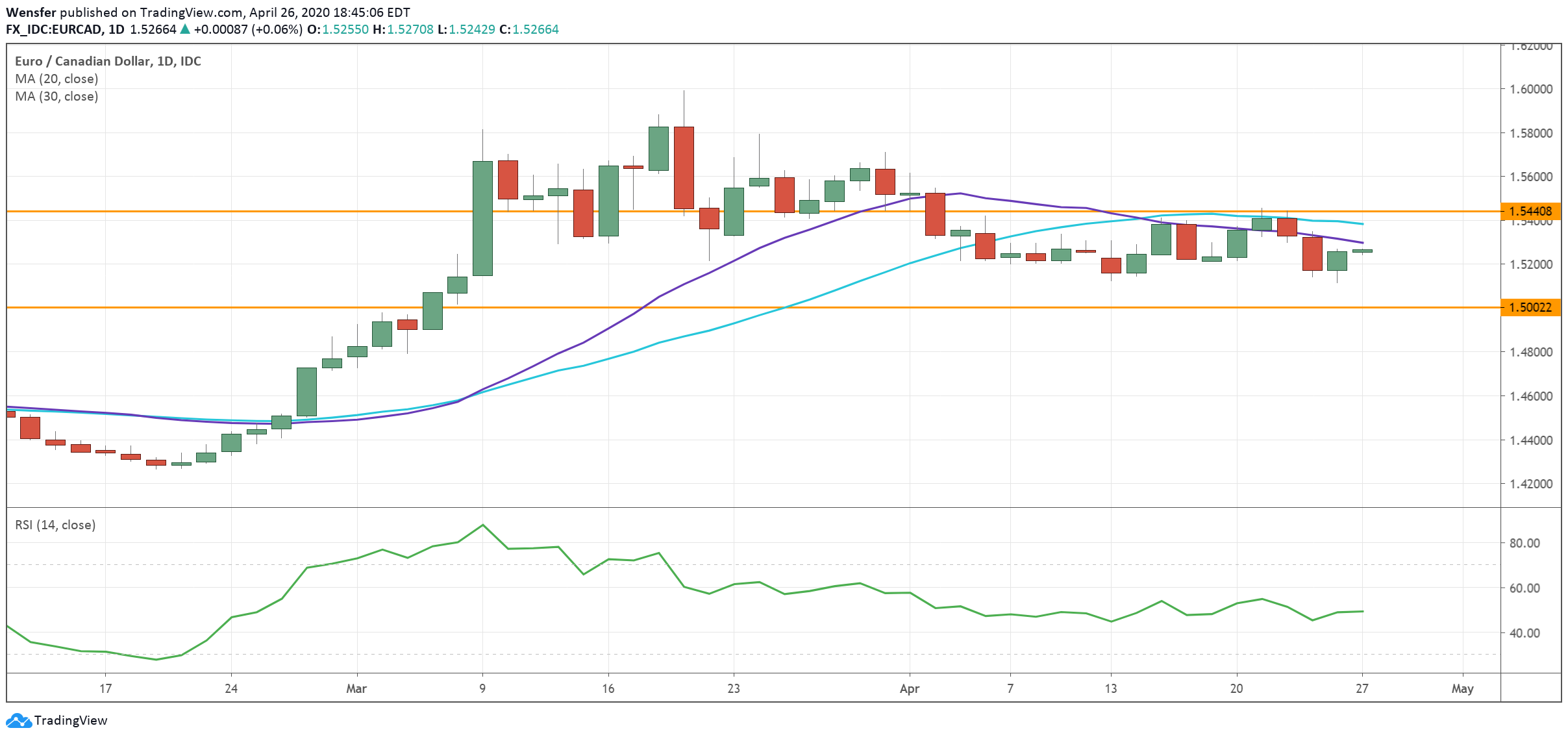Select the MA (20, close) legend
This screenshot has height=739, width=1568.
point(56,79)
